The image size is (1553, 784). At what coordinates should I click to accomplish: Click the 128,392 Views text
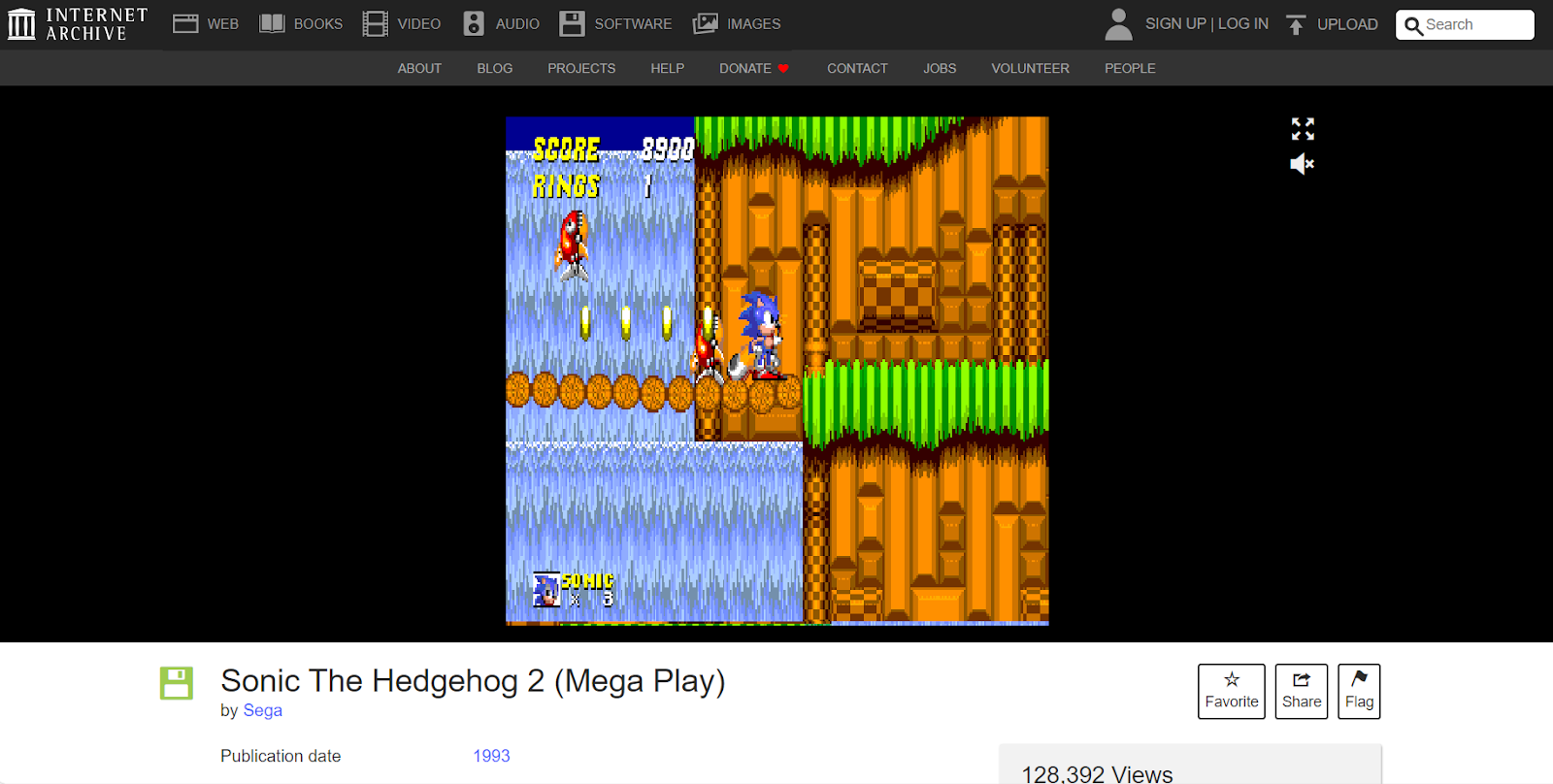[x=1097, y=773]
